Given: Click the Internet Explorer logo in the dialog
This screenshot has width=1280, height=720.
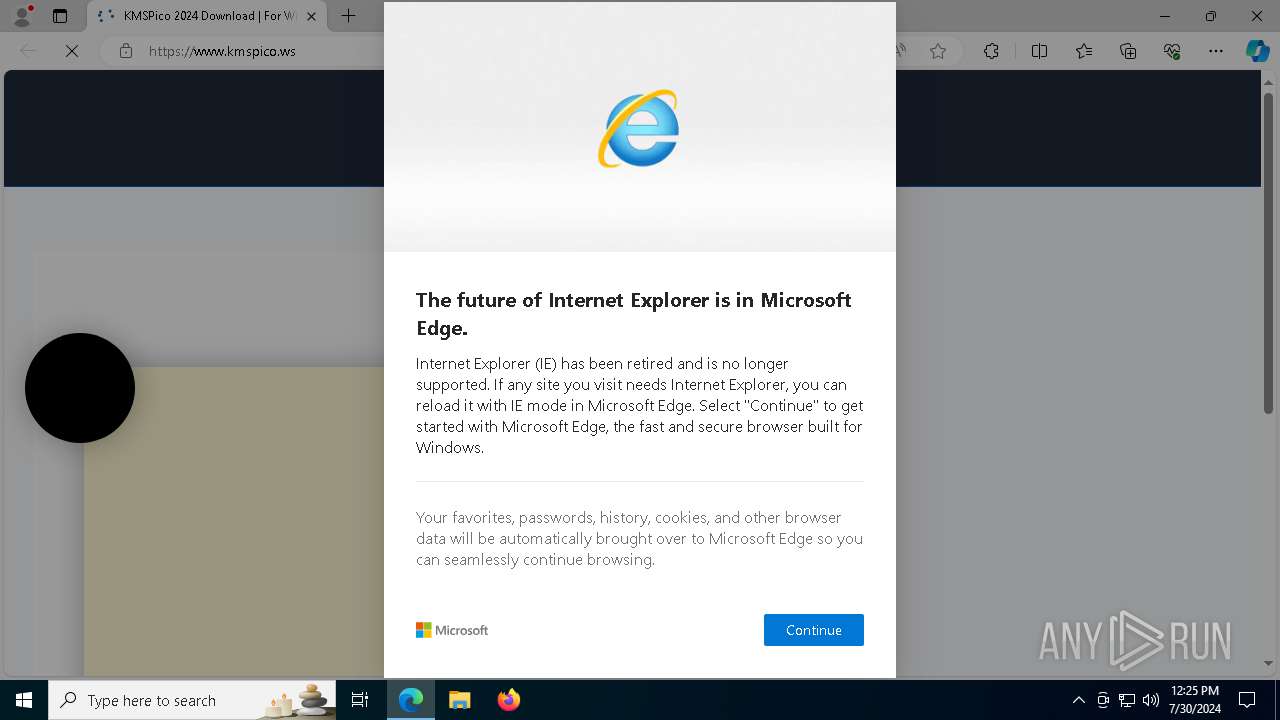Looking at the screenshot, I should coord(639,129).
